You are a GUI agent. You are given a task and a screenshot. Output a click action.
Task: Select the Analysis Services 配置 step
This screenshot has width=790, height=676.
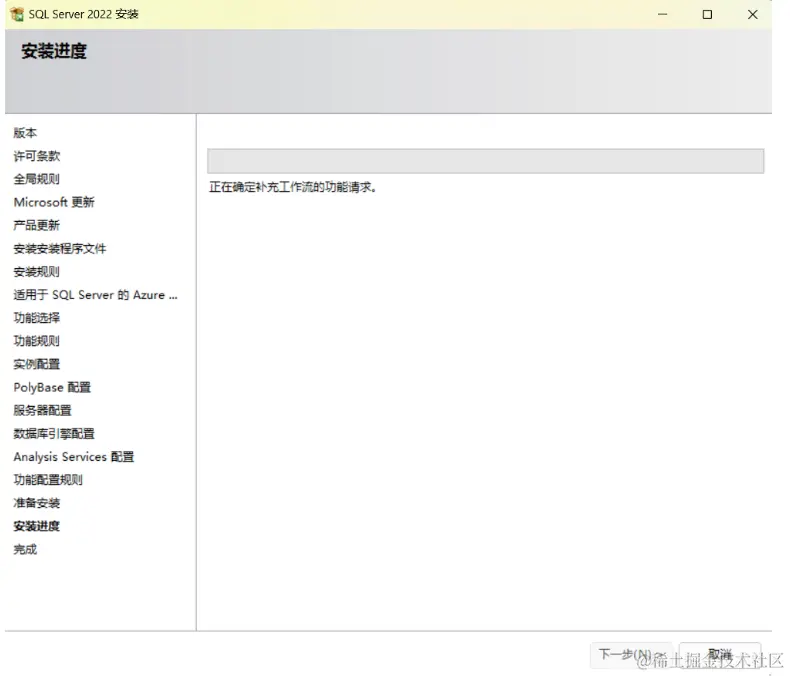74,457
